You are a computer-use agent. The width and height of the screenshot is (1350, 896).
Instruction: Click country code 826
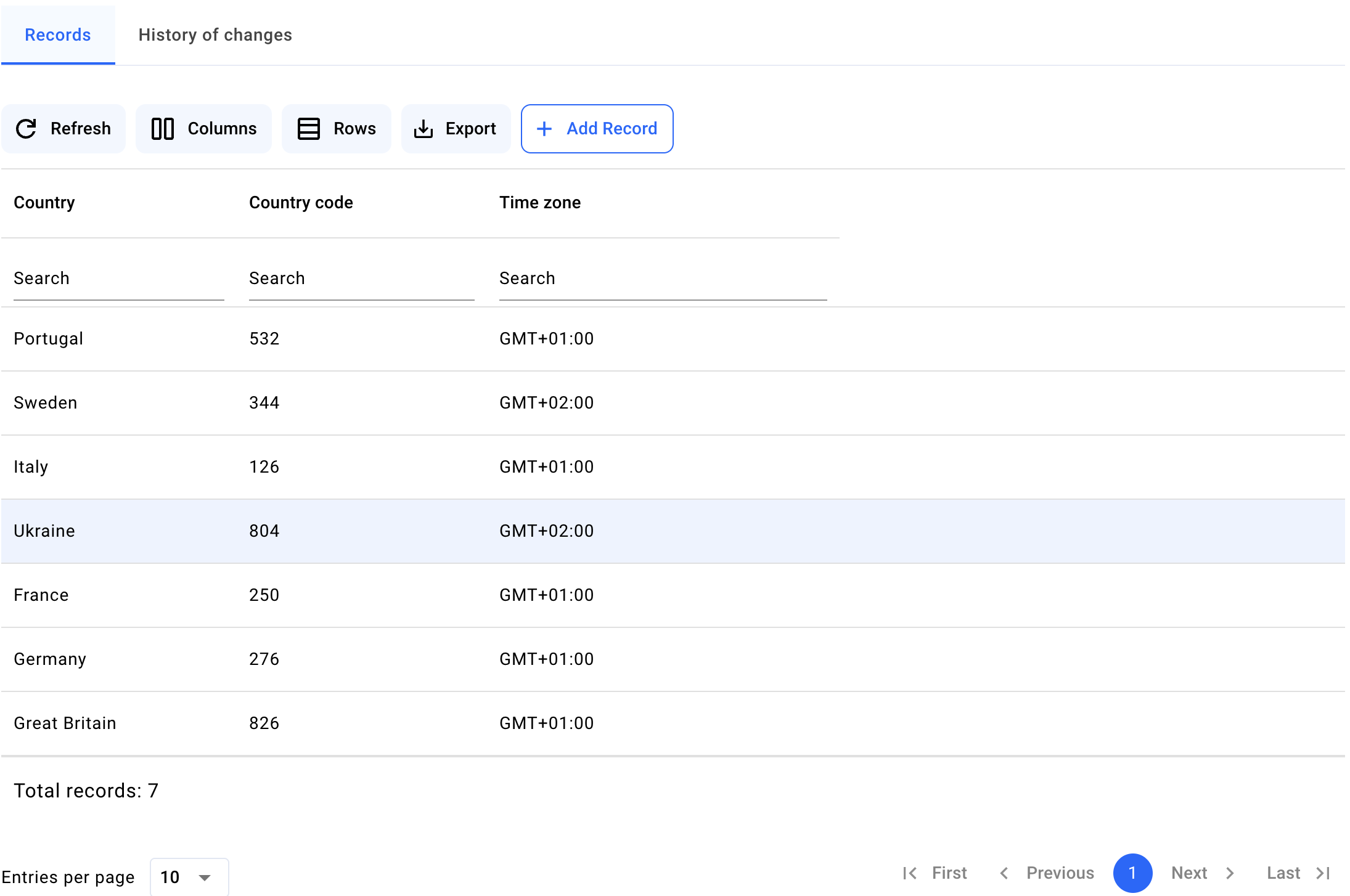click(264, 723)
